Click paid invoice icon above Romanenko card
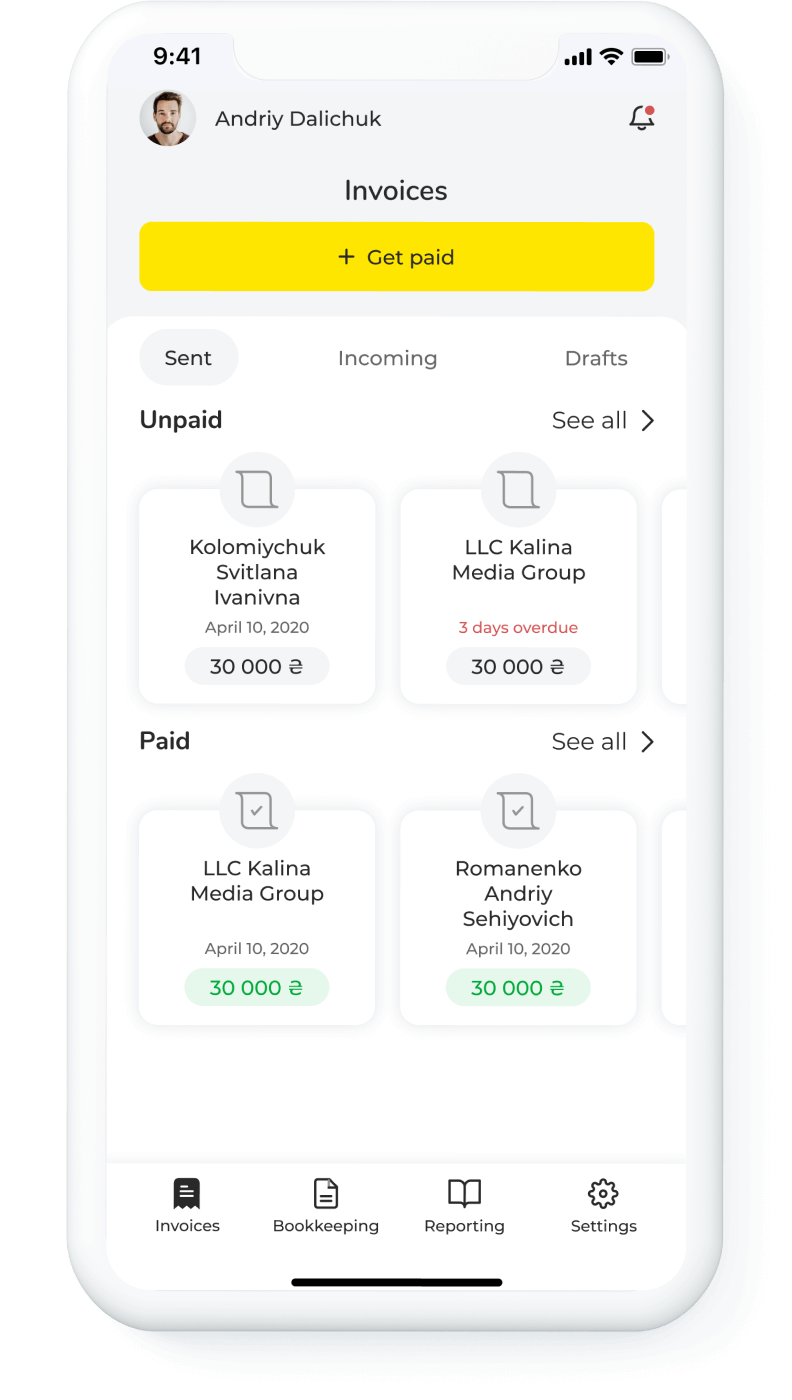This screenshot has width=792, height=1400. click(x=518, y=811)
